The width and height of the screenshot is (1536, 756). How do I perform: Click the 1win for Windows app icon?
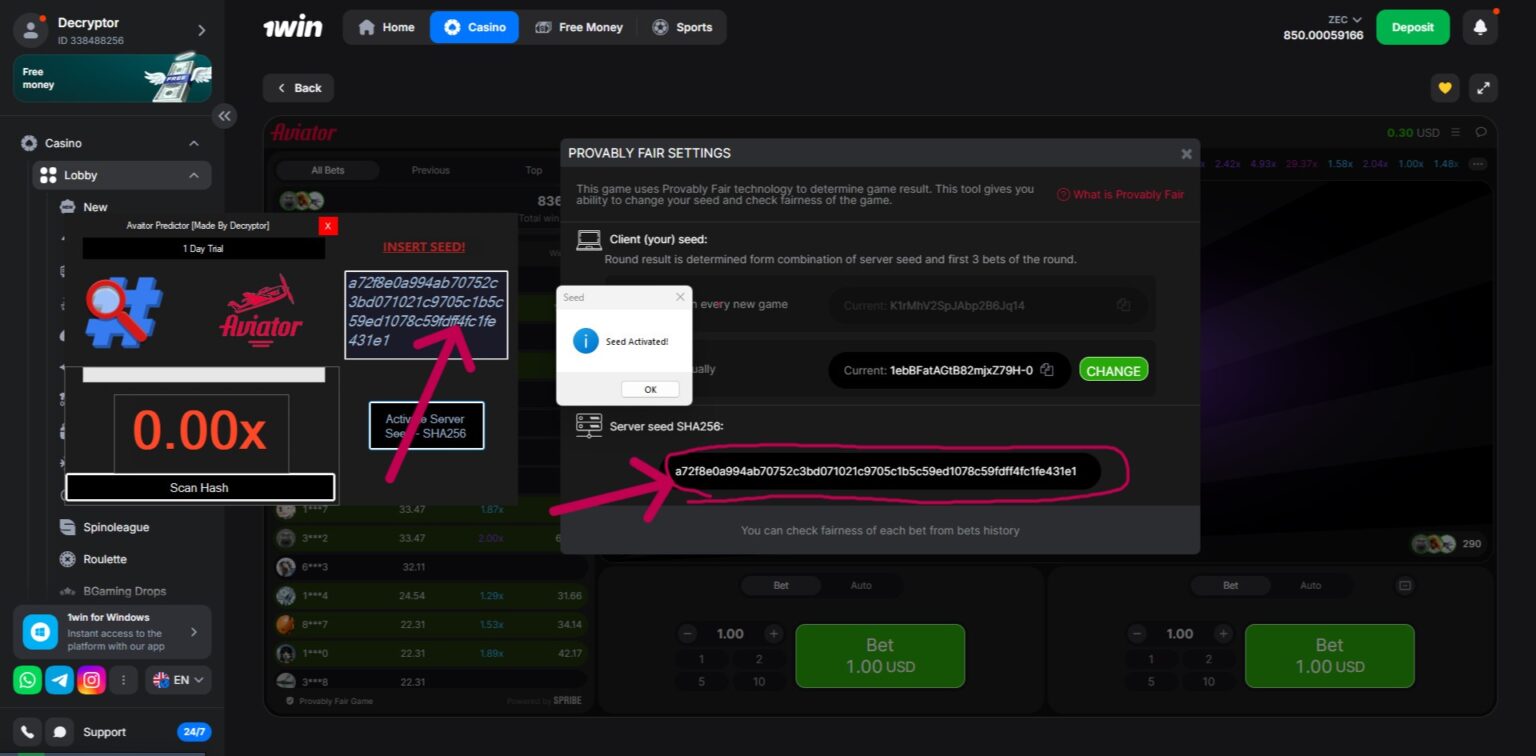click(39, 631)
